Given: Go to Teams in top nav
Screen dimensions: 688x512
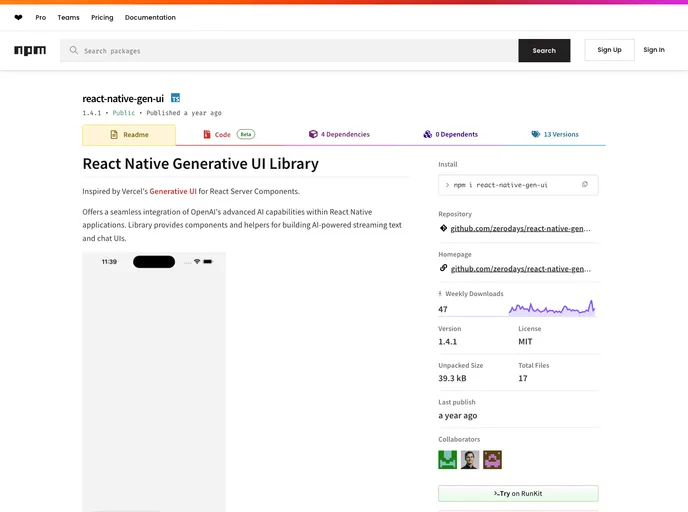Looking at the screenshot, I should point(68,18).
